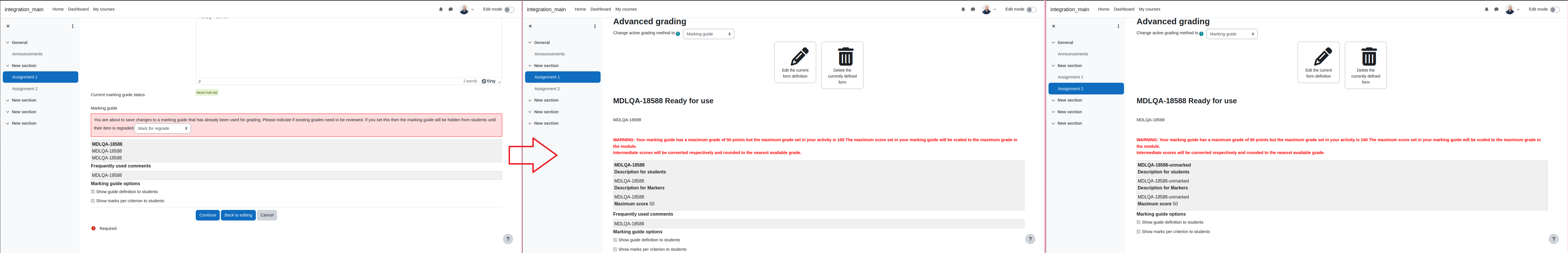Click the Continue button

click(207, 215)
